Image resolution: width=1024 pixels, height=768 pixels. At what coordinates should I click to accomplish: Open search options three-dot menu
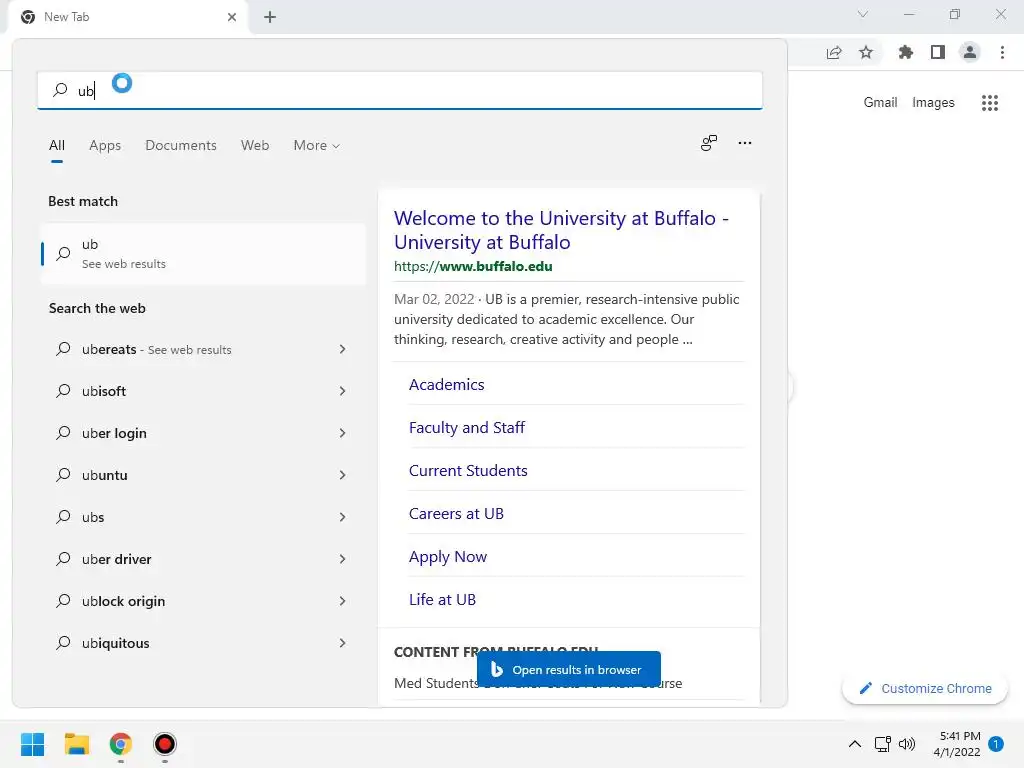point(745,144)
